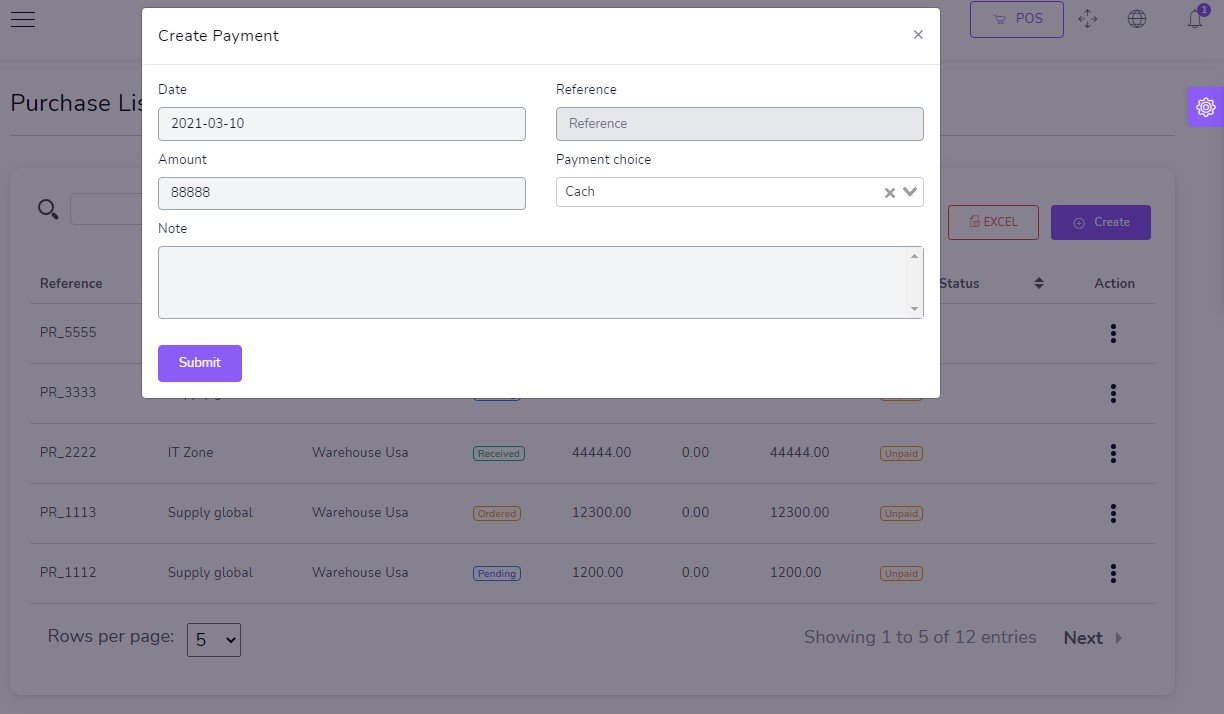Open the rows per page selector
This screenshot has height=714, width=1224.
[214, 640]
